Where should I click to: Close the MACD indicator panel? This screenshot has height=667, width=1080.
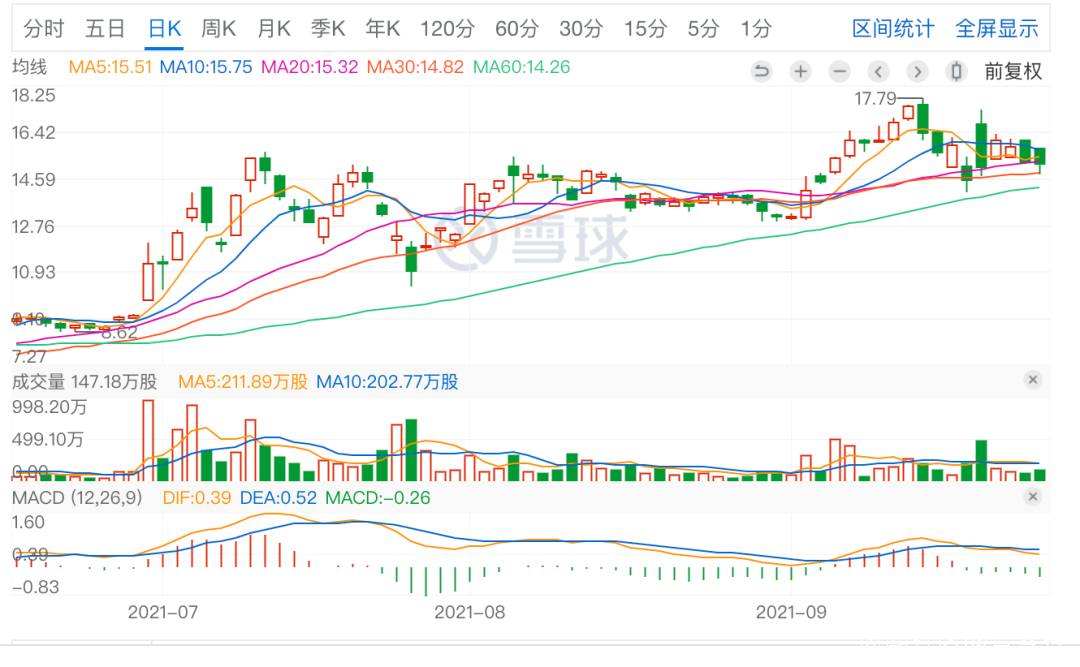point(1033,497)
